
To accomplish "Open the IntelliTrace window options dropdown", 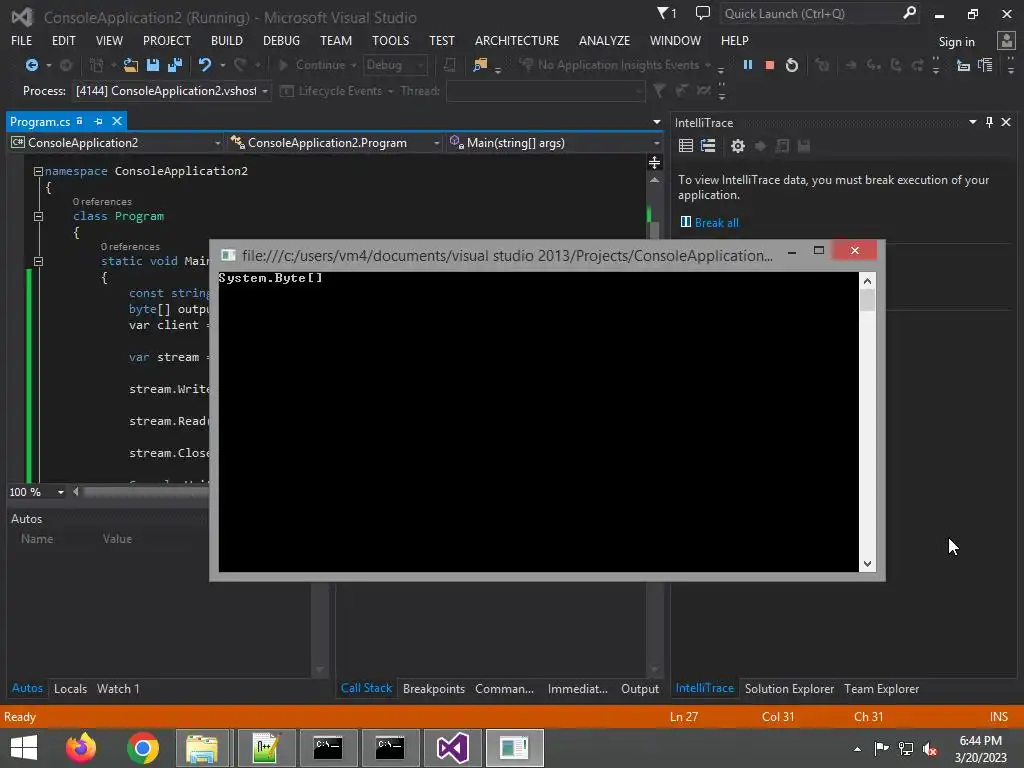I will (972, 122).
